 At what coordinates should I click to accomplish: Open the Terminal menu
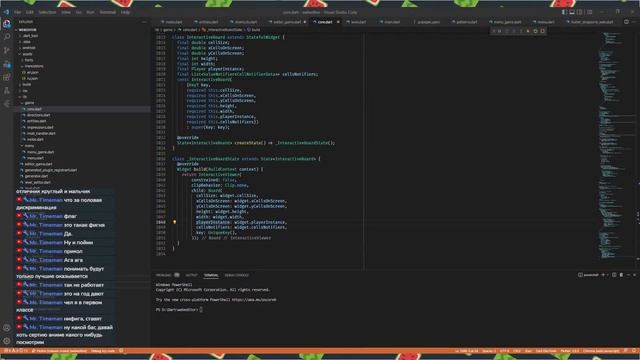tap(108, 12)
